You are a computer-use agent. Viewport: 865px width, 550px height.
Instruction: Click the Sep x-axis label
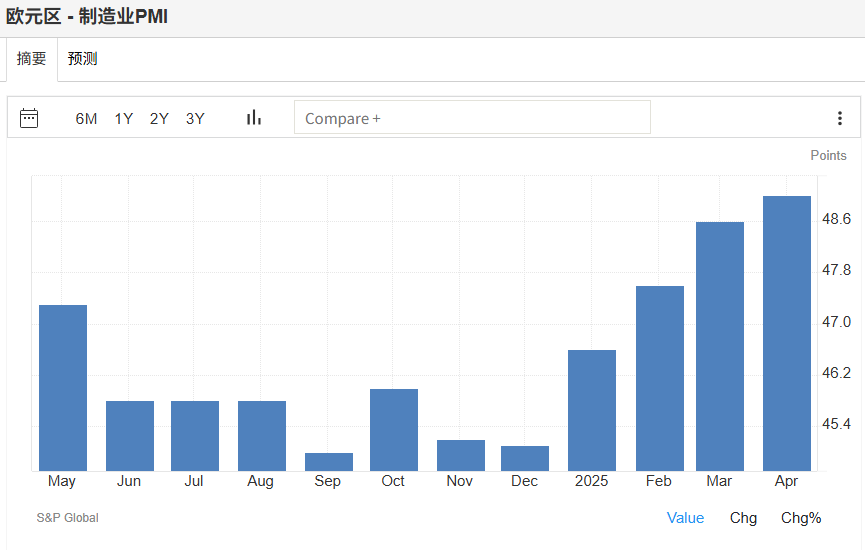[327, 481]
